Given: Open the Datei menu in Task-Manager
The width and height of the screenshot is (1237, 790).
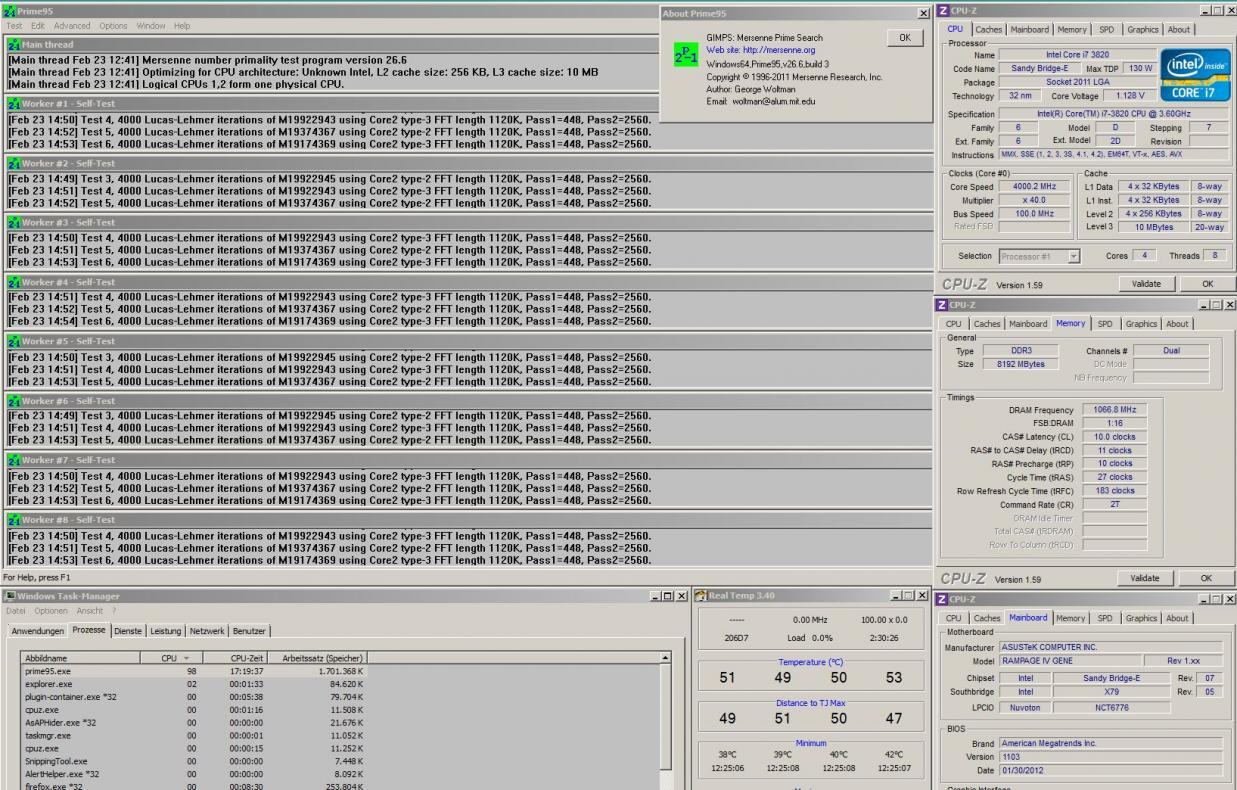Looking at the screenshot, I should click(16, 611).
